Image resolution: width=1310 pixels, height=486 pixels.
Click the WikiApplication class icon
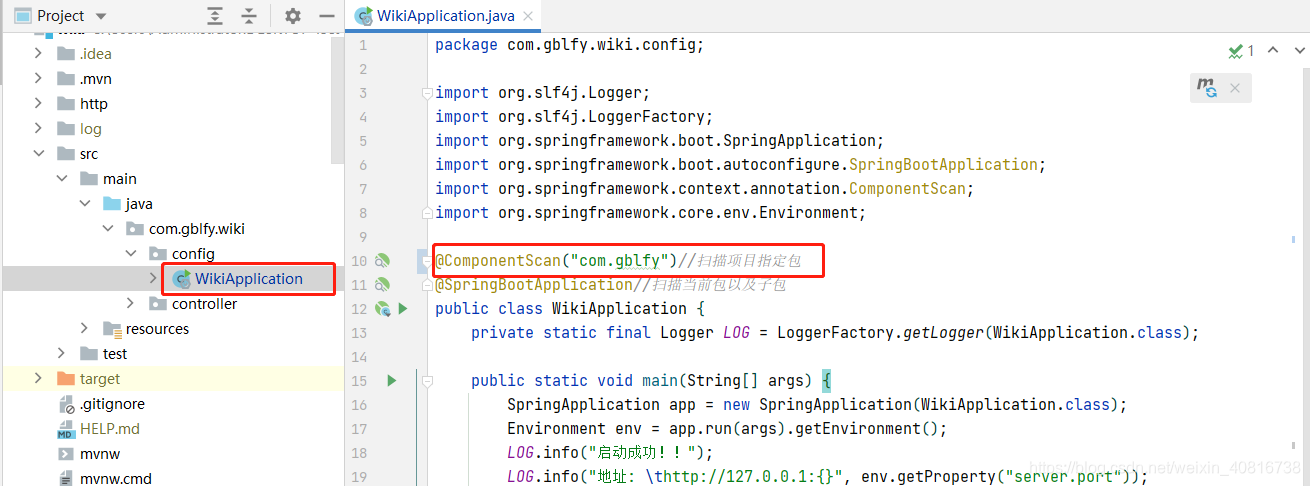point(181,279)
